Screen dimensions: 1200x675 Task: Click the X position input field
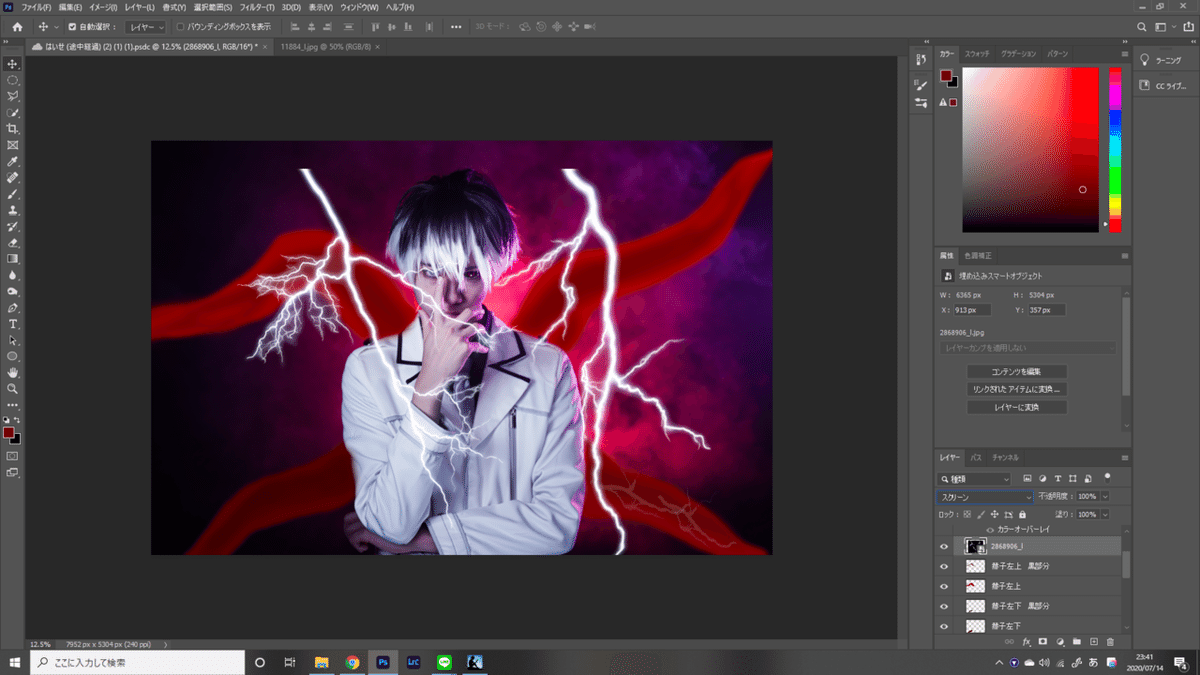tap(973, 310)
